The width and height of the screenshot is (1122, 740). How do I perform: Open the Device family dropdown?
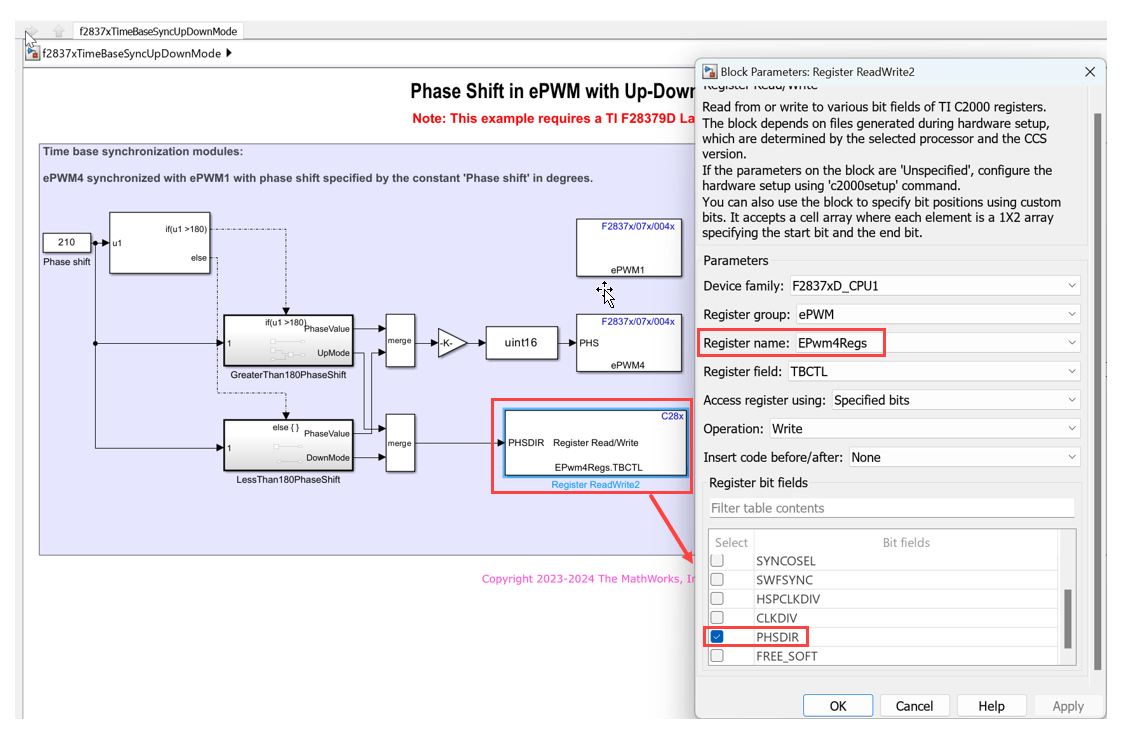pos(934,286)
